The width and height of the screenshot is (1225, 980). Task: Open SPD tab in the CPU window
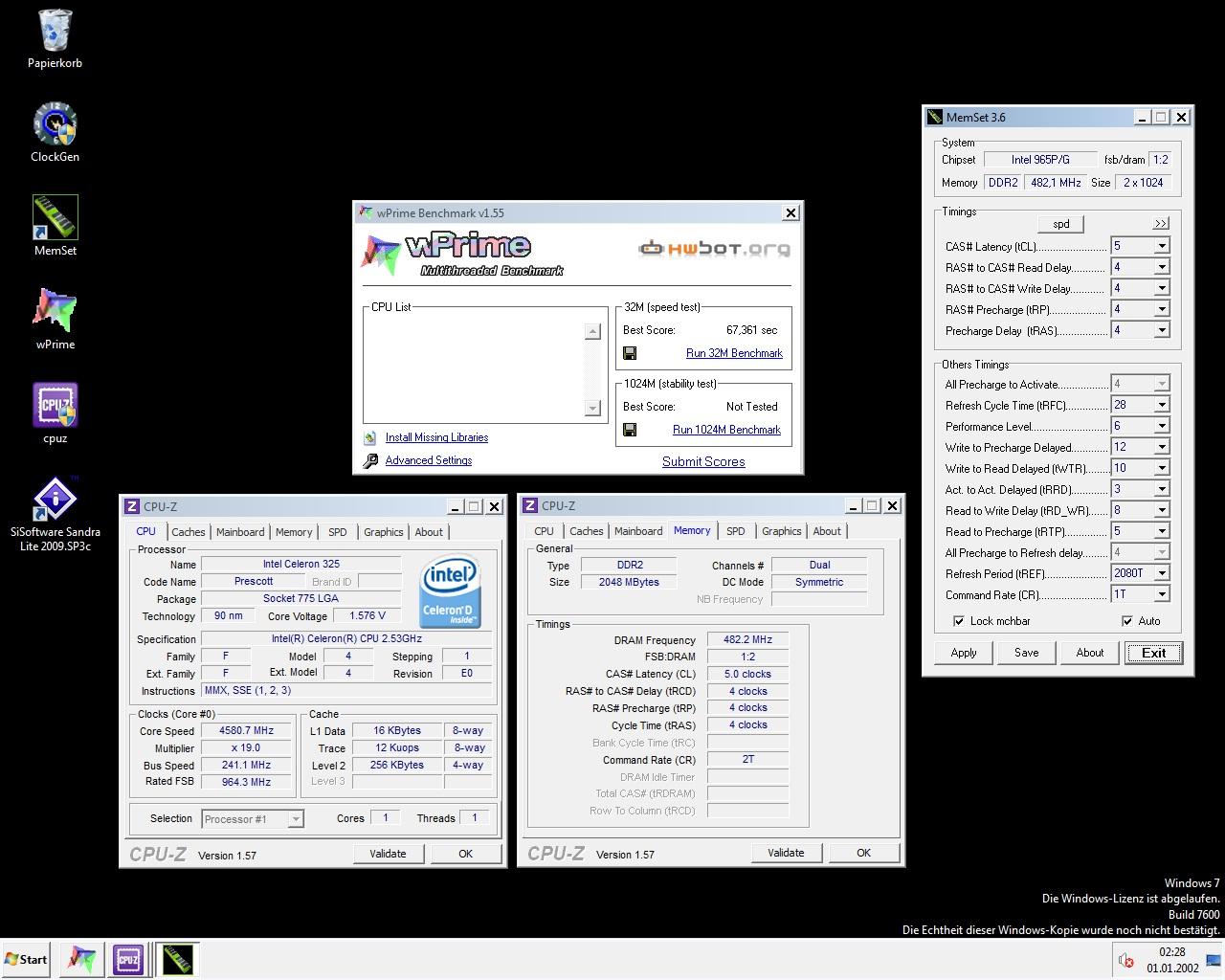click(338, 532)
